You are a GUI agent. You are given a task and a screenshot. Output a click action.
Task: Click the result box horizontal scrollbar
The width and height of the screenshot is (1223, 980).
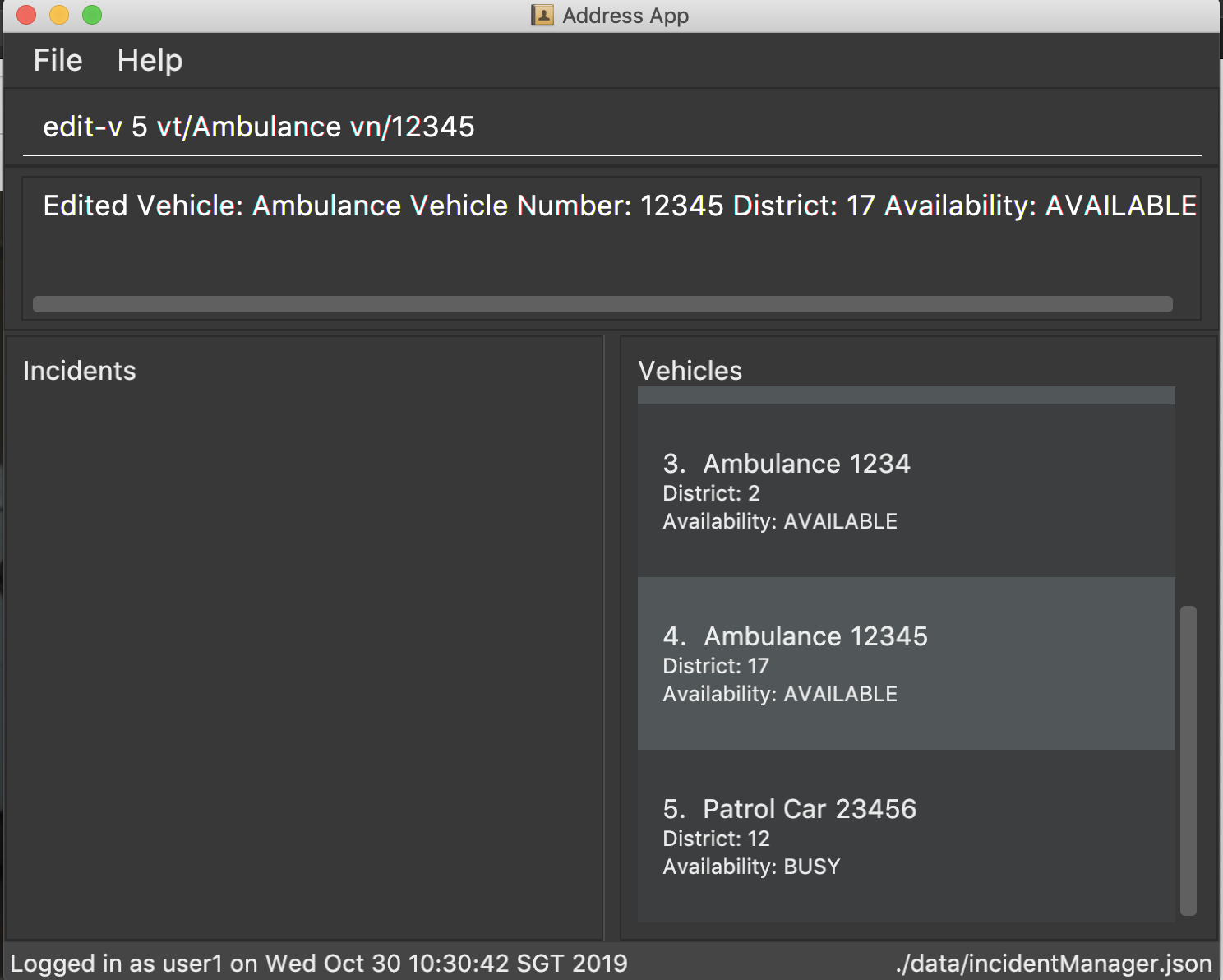(602, 304)
